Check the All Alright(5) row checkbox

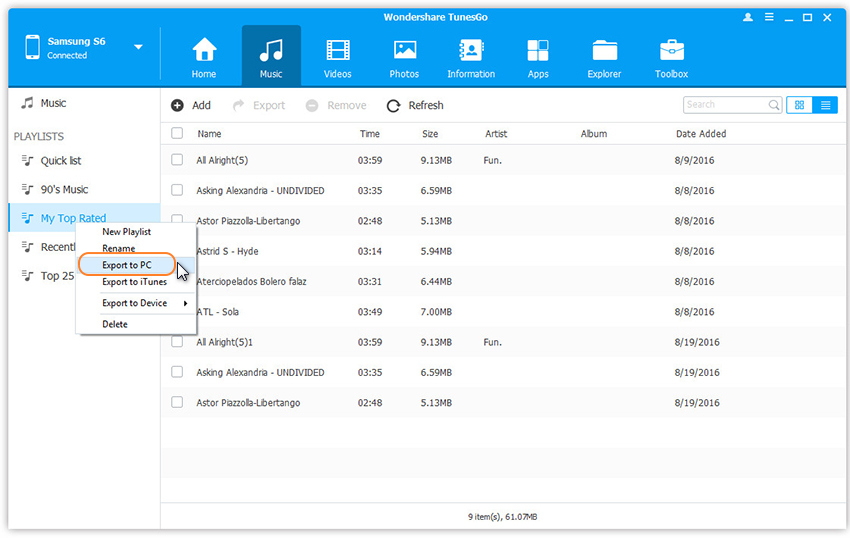coord(177,159)
